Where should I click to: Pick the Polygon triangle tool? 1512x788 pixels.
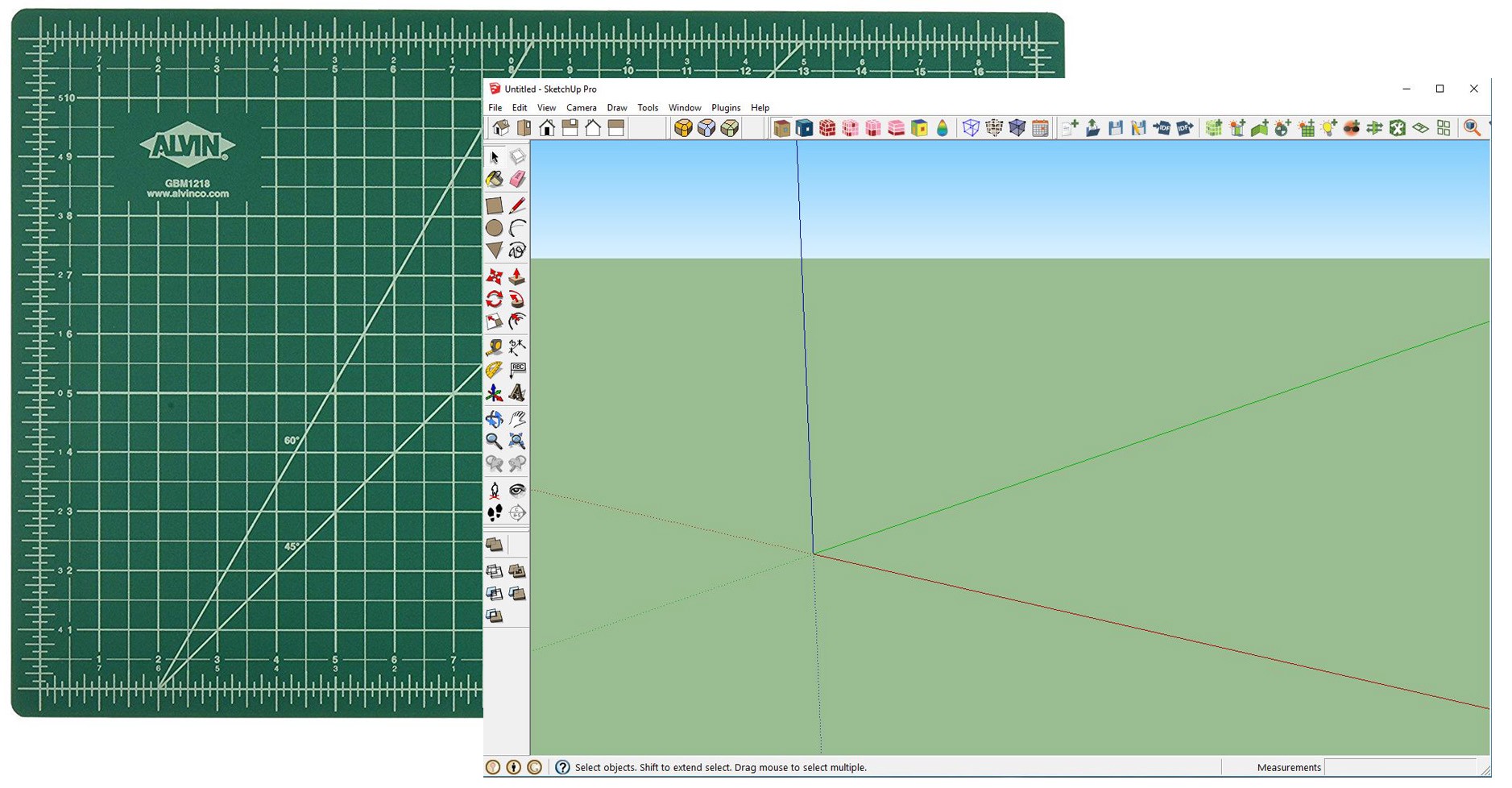[495, 251]
